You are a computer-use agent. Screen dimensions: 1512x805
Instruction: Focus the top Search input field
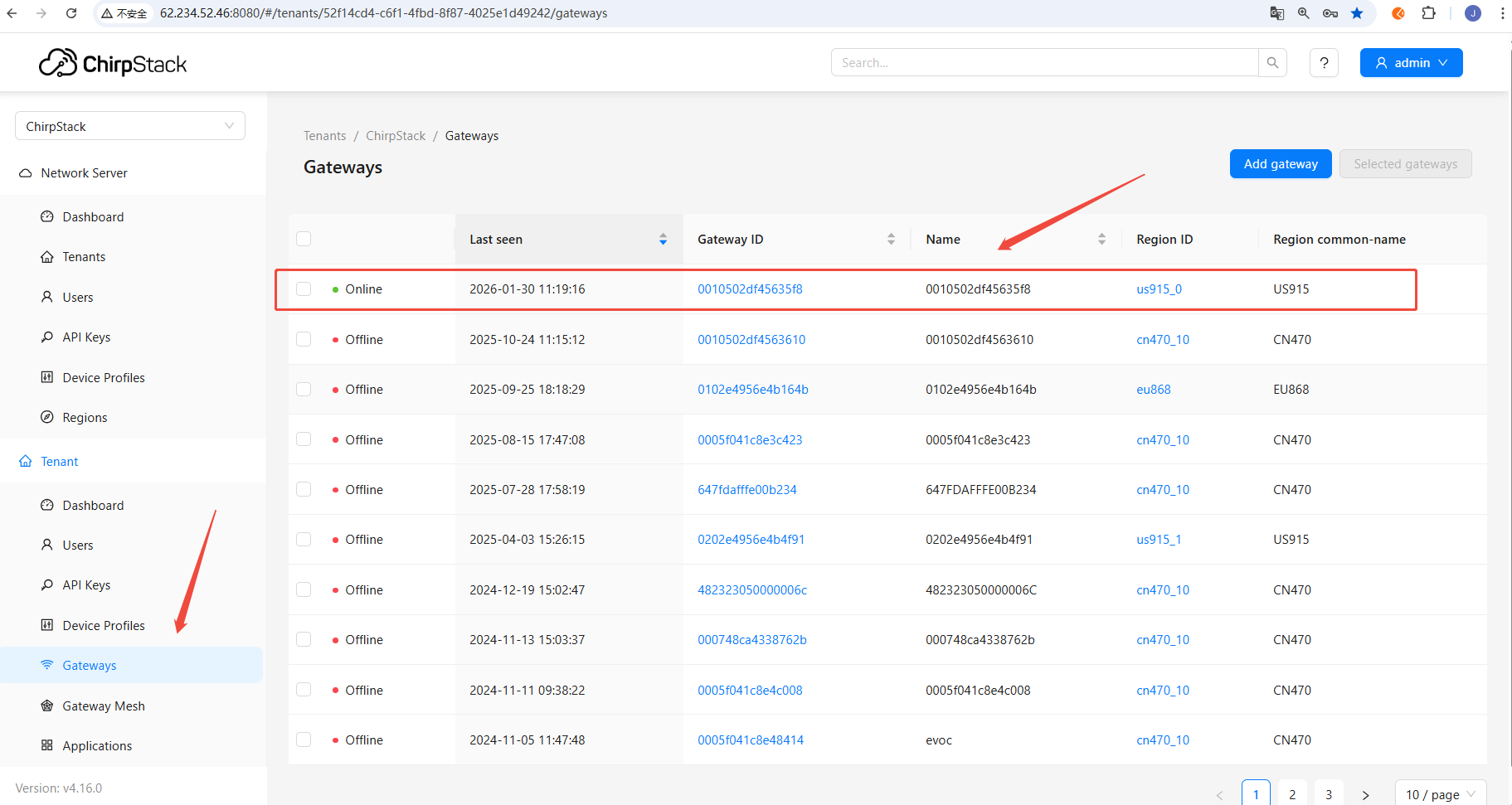pos(1044,63)
